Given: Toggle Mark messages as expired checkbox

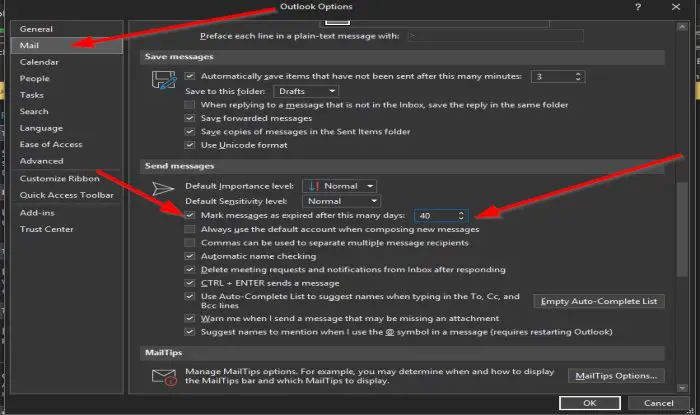Looking at the screenshot, I should coord(190,216).
